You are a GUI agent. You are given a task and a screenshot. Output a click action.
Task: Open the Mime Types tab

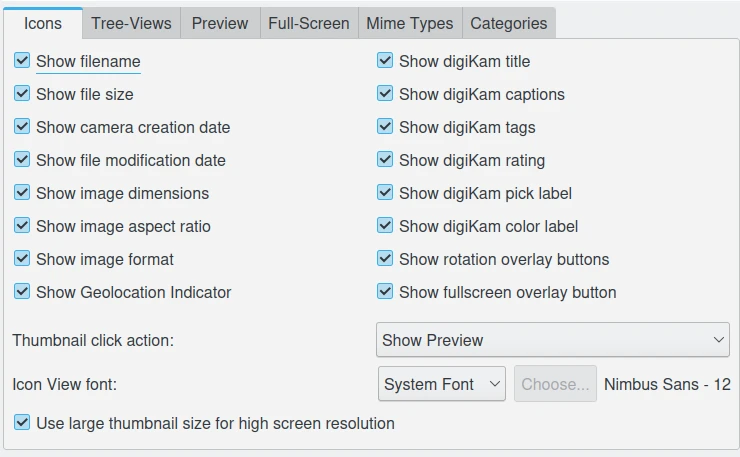pos(409,23)
